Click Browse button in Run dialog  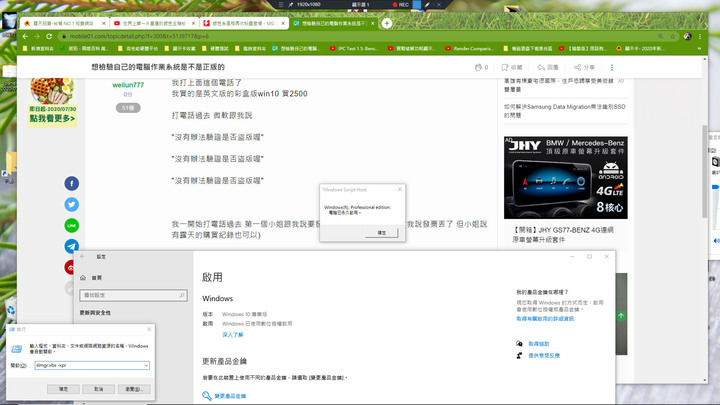pyautogui.click(x=134, y=389)
